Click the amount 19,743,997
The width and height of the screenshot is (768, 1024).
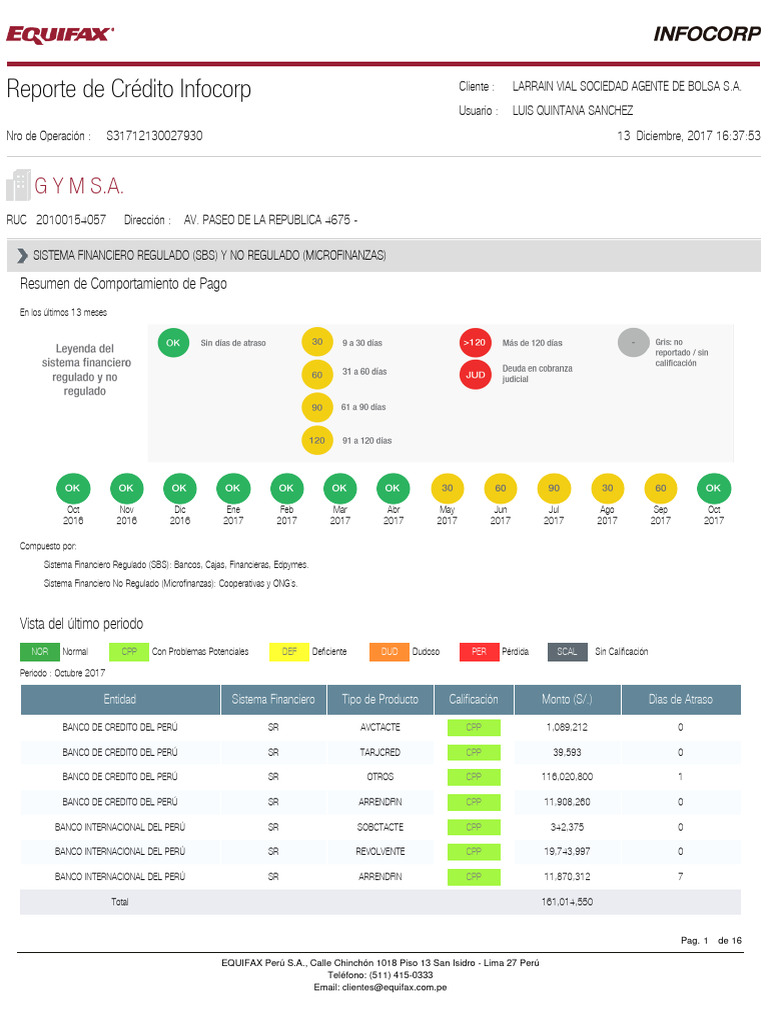567,852
